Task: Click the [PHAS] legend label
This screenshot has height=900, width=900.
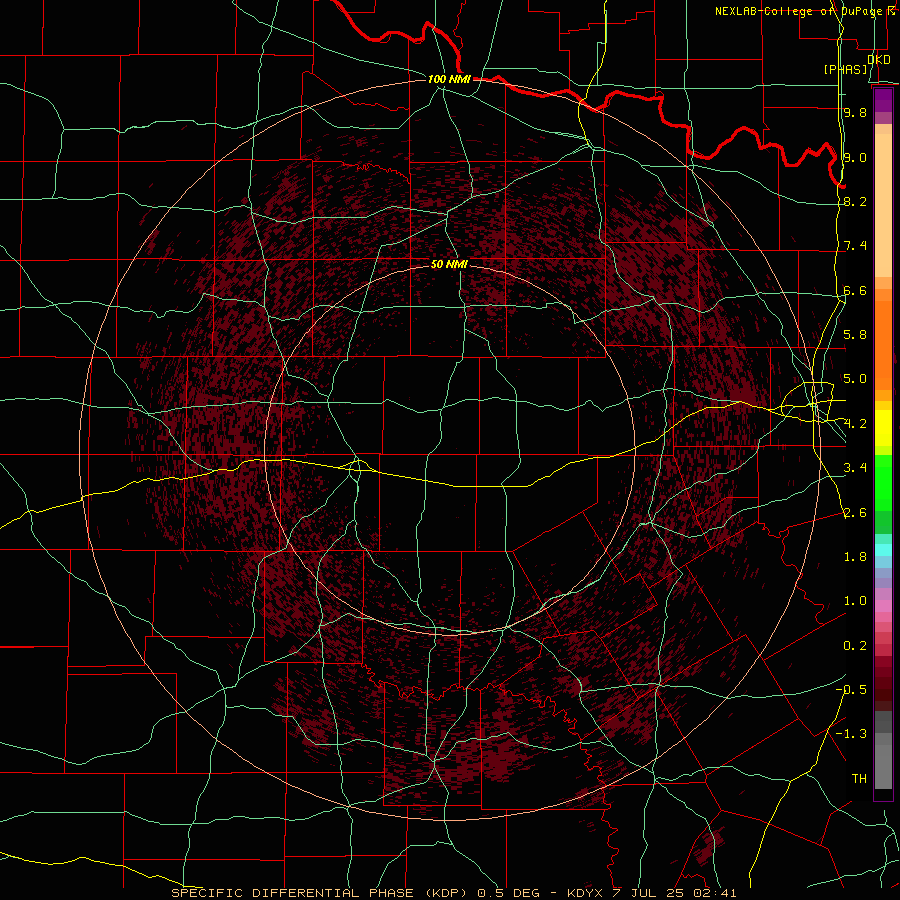Action: point(845,69)
